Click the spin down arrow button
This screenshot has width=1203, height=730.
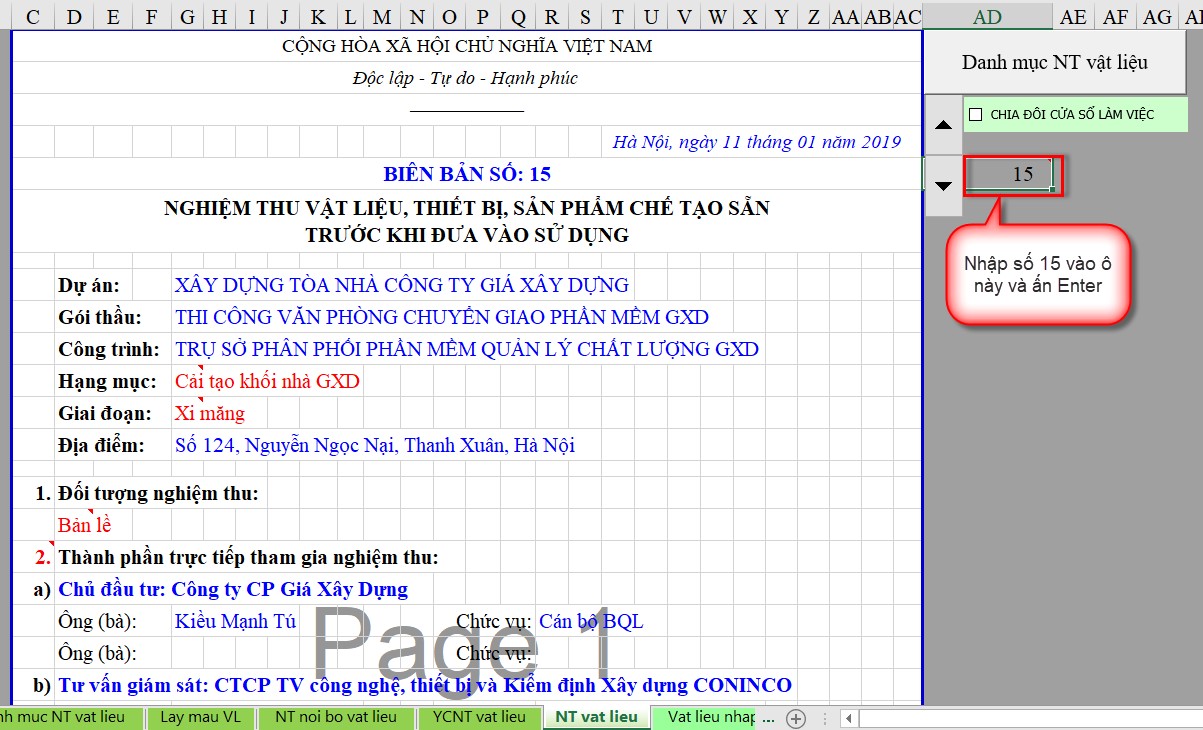942,186
